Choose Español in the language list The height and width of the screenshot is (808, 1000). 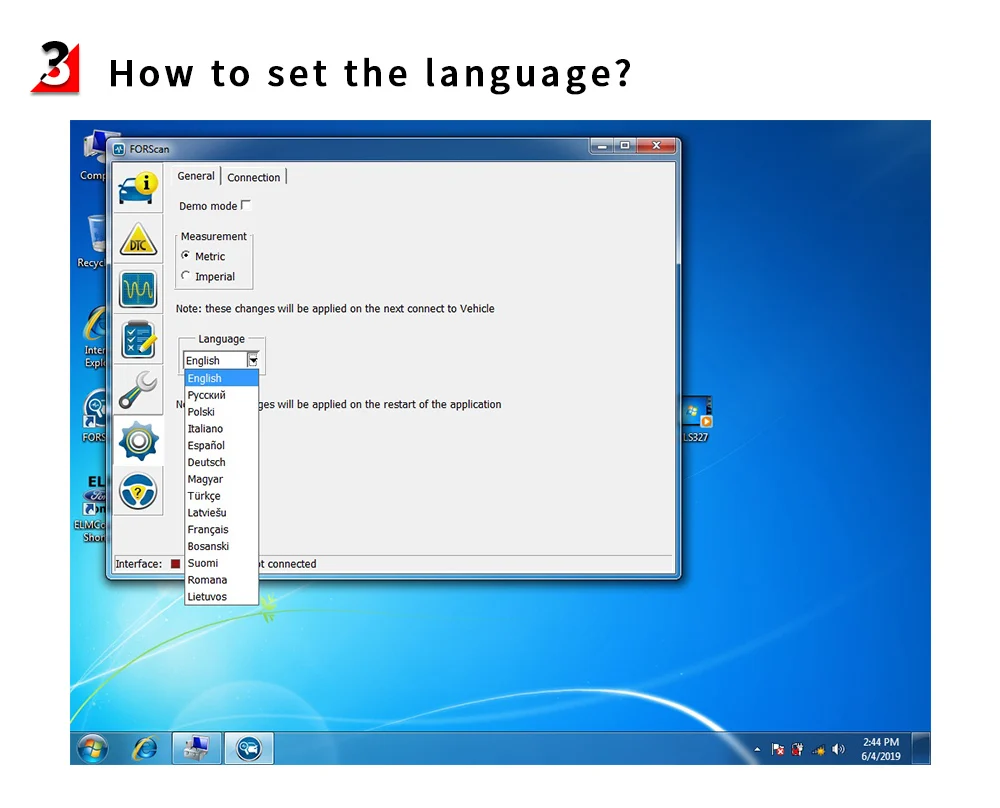[221, 445]
